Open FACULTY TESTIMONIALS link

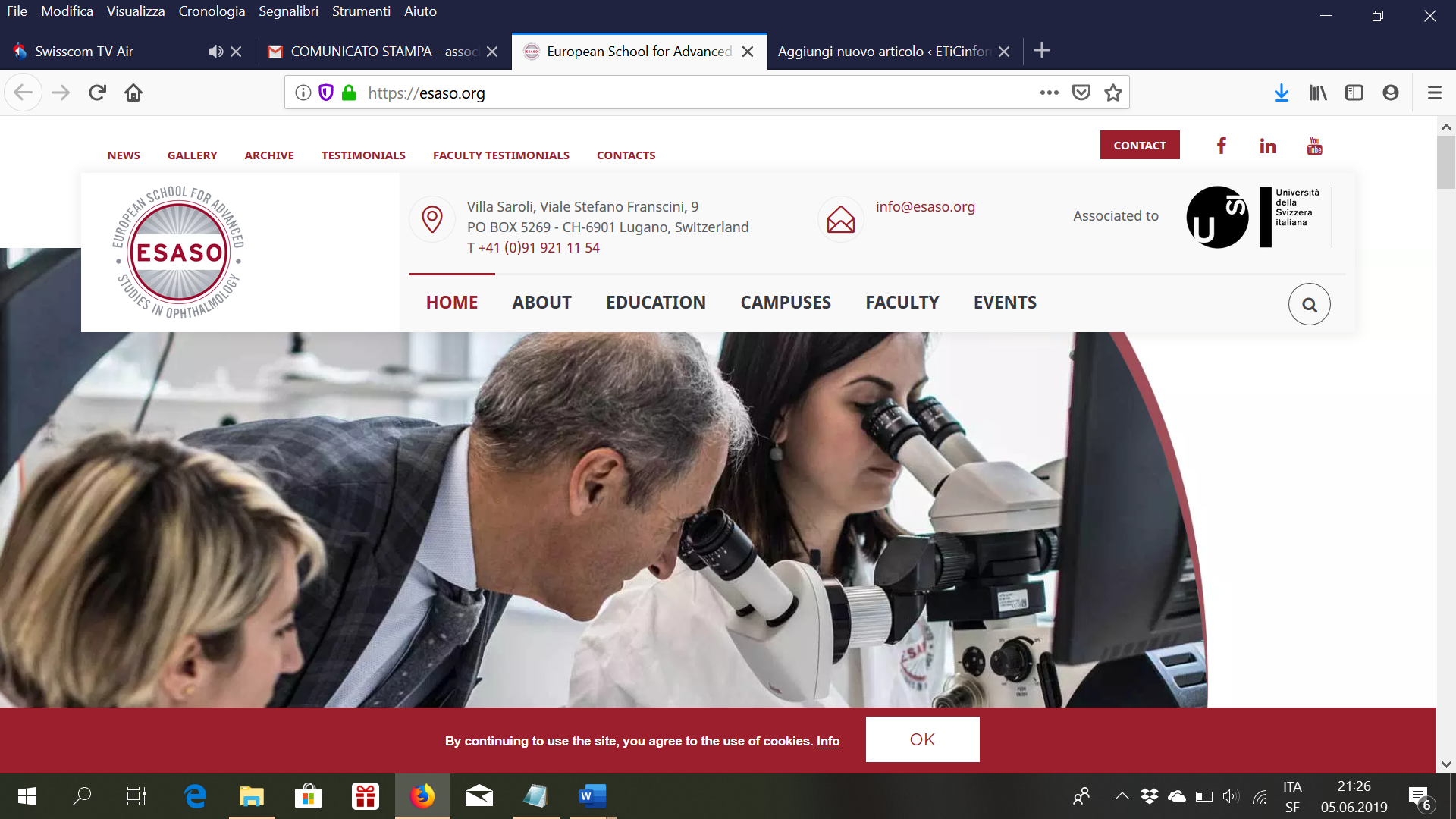pos(501,155)
